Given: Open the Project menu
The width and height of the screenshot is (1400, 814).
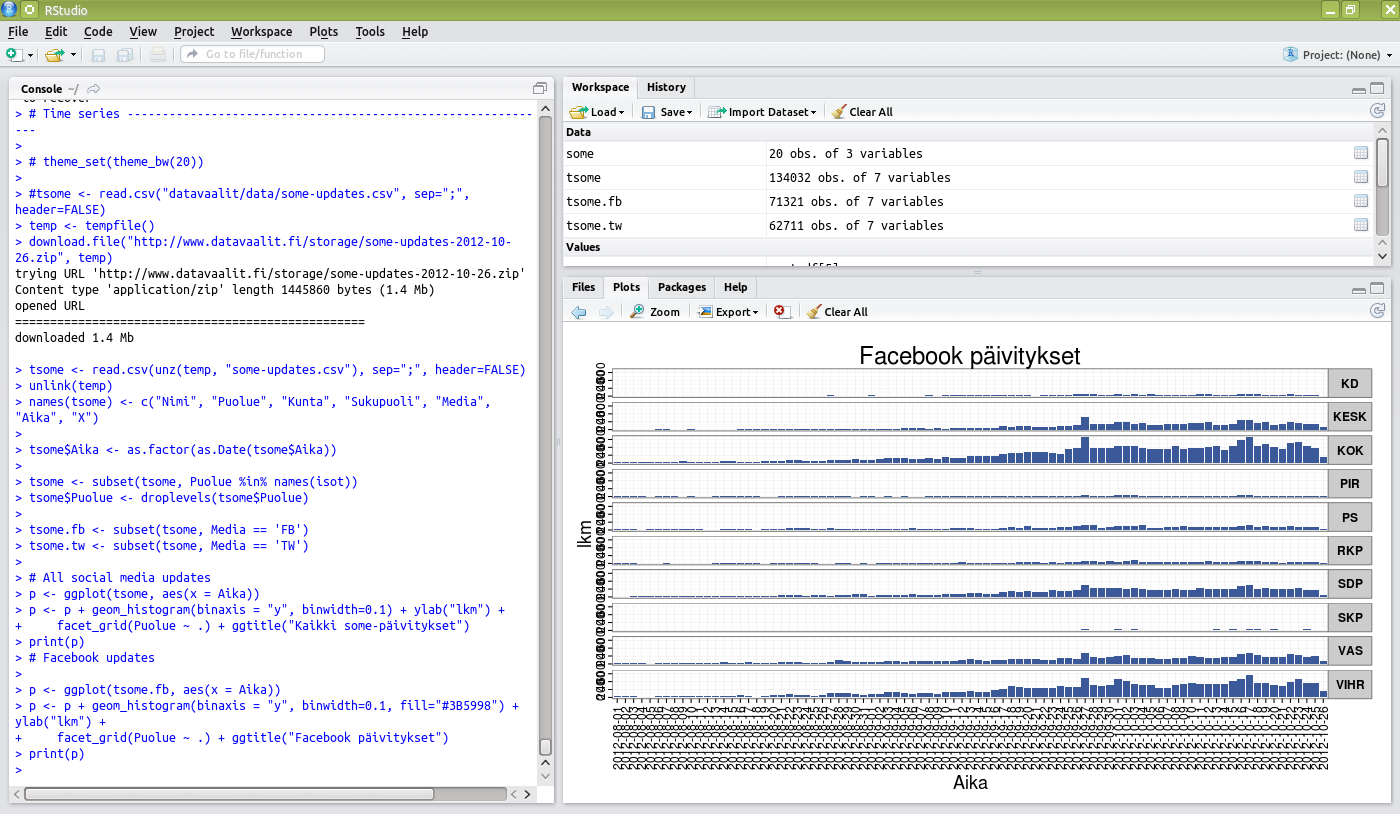Looking at the screenshot, I should click(x=194, y=31).
